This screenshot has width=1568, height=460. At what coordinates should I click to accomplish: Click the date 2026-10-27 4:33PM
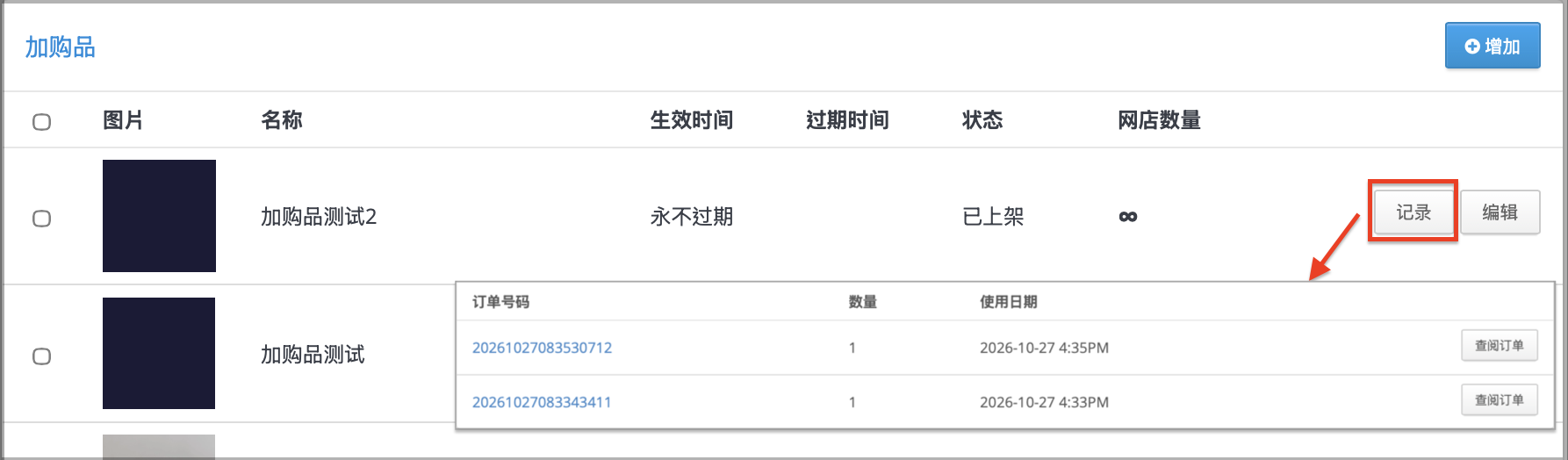(1044, 402)
